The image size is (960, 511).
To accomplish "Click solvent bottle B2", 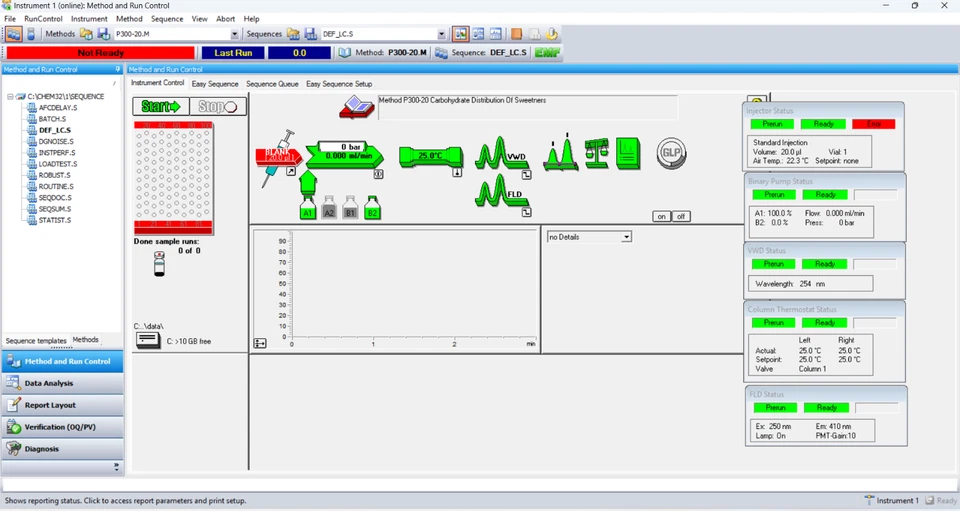I will tap(372, 207).
